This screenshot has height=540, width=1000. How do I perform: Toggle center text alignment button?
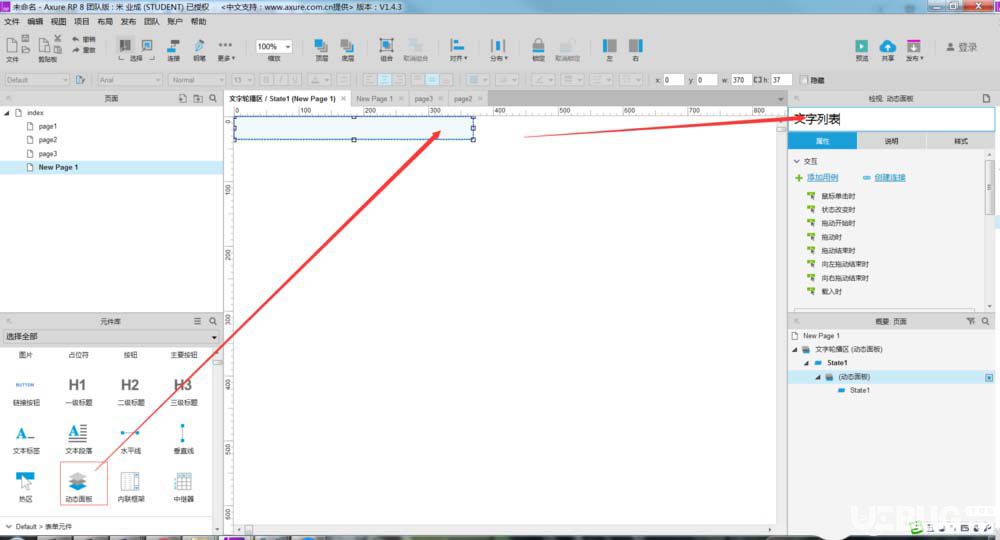point(385,80)
